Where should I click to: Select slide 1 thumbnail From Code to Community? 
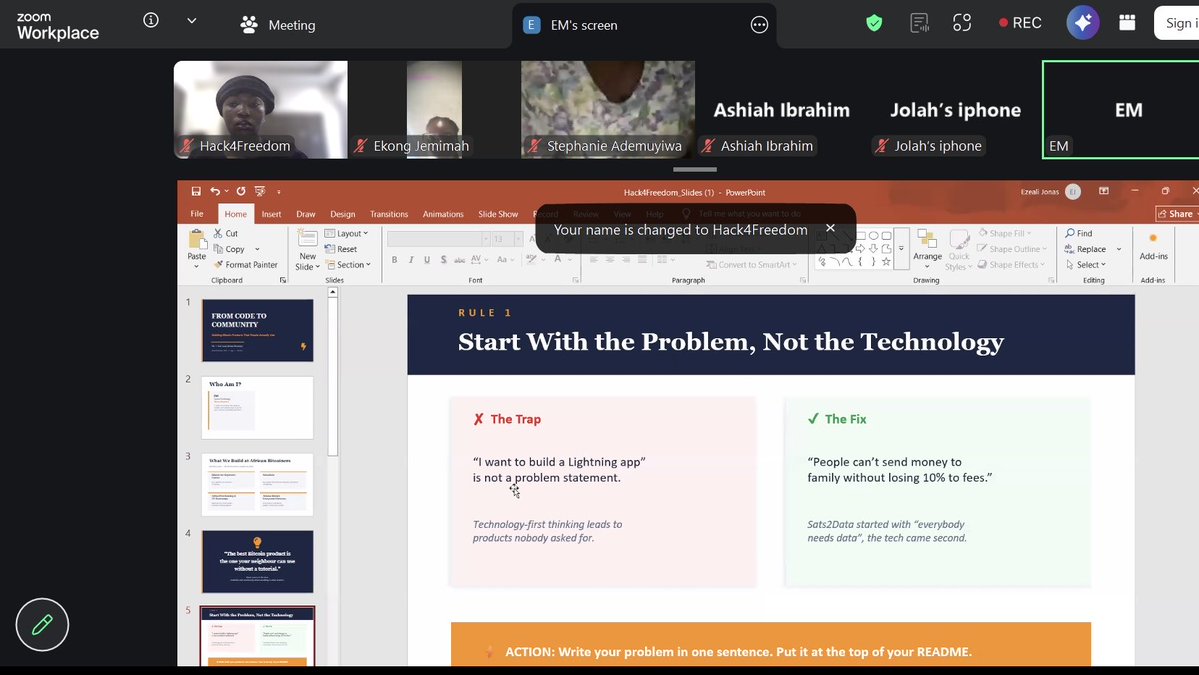(258, 330)
